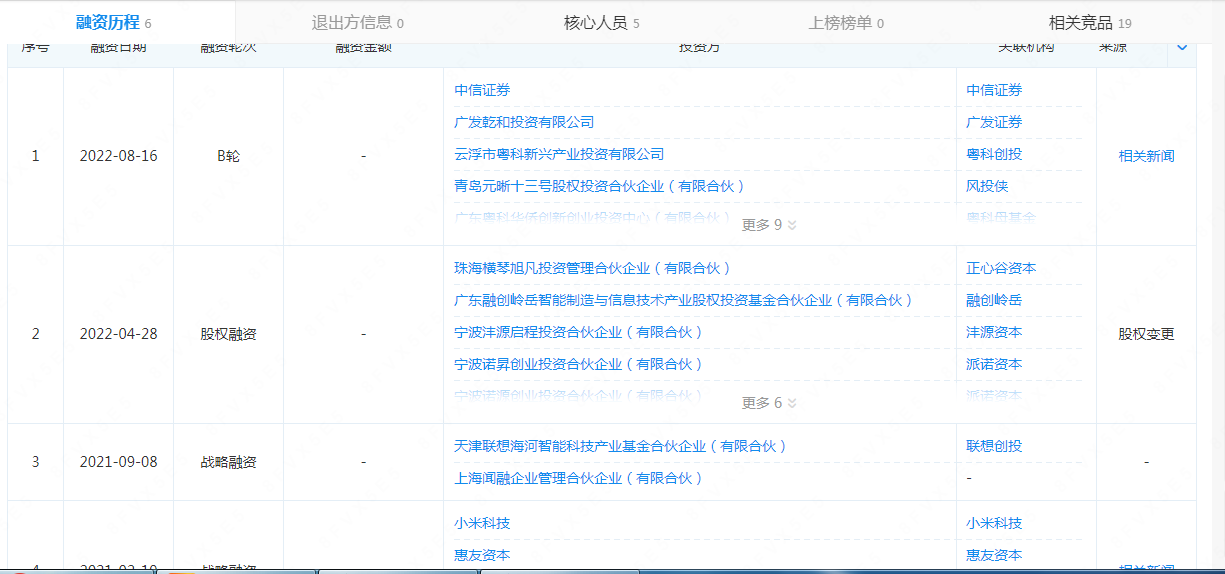
Task: Select 战略融资 in the 2021-09-08 row
Action: pyautogui.click(x=228, y=462)
